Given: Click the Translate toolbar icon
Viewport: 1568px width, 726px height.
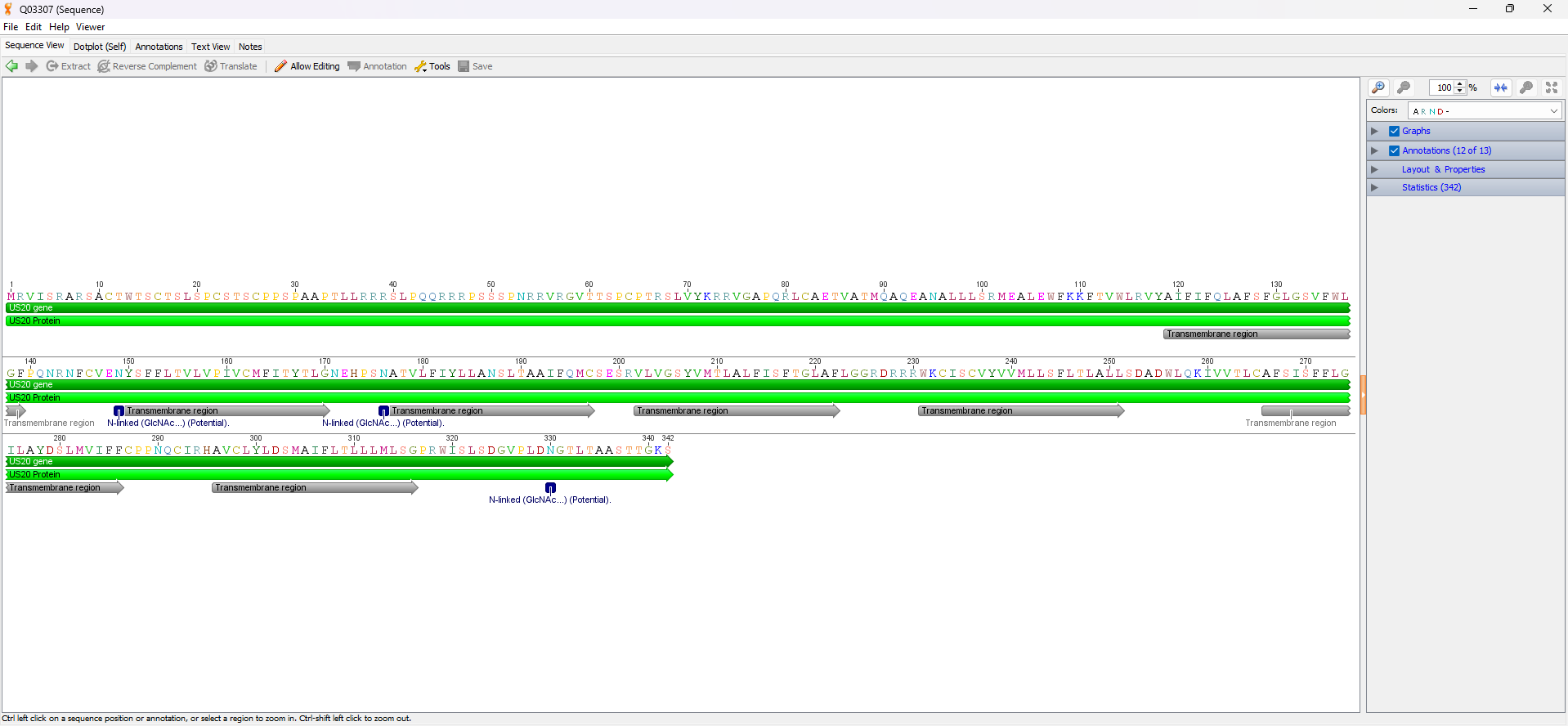Looking at the screenshot, I should [211, 66].
